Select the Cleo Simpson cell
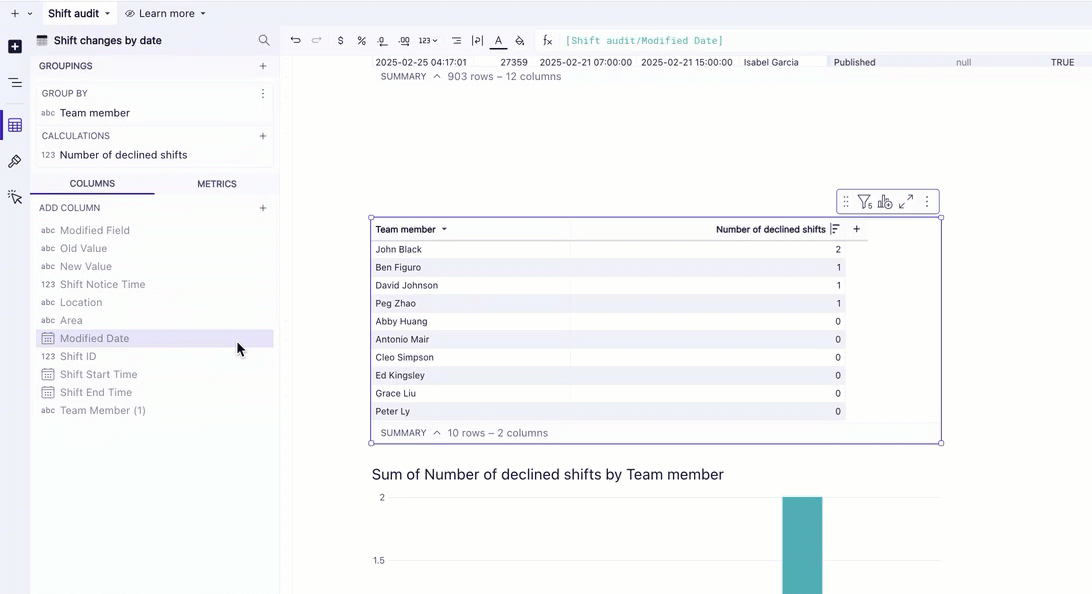The height and width of the screenshot is (594, 1092). pyautogui.click(x=471, y=357)
